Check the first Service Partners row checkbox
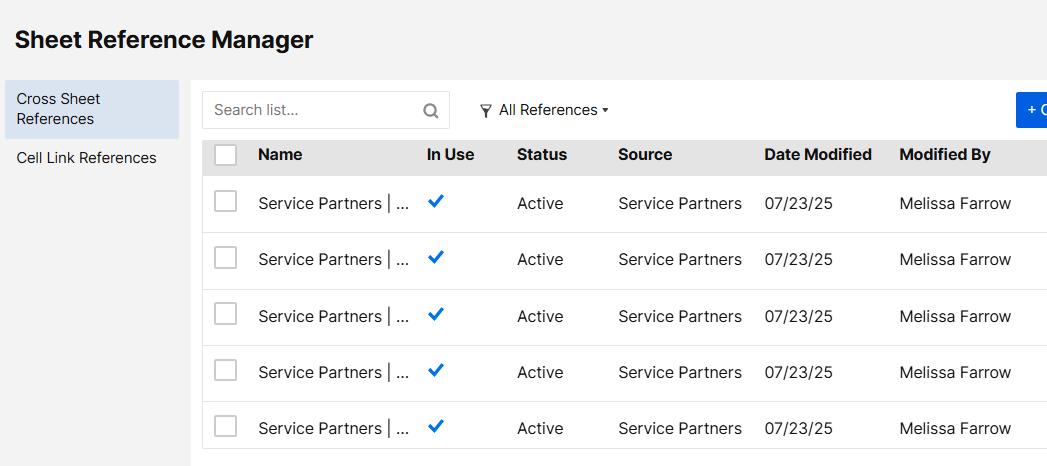The width and height of the screenshot is (1047, 466). pyautogui.click(x=226, y=202)
